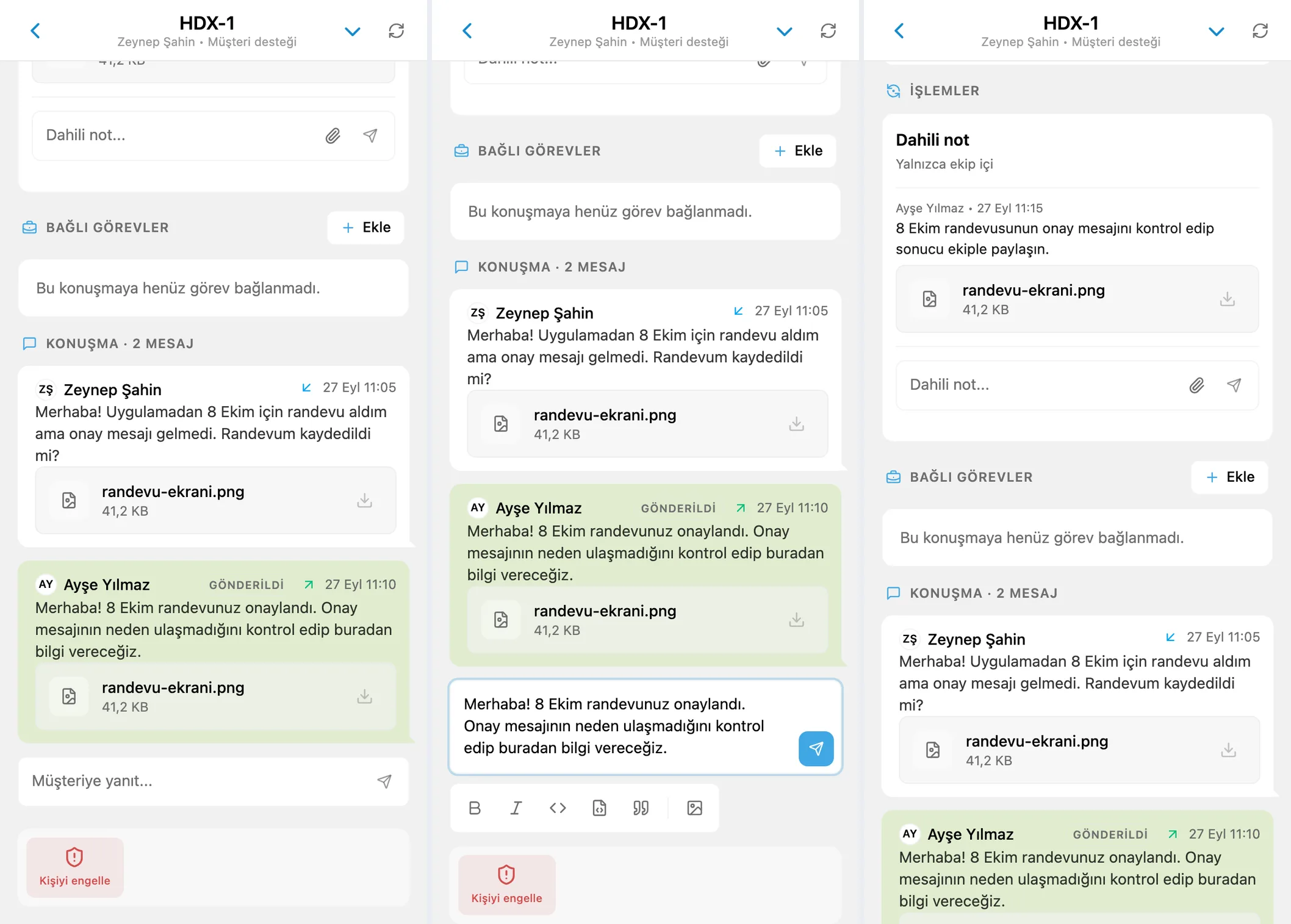Download Zeynep's randevu-ekrani.png in left panel

pyautogui.click(x=365, y=501)
